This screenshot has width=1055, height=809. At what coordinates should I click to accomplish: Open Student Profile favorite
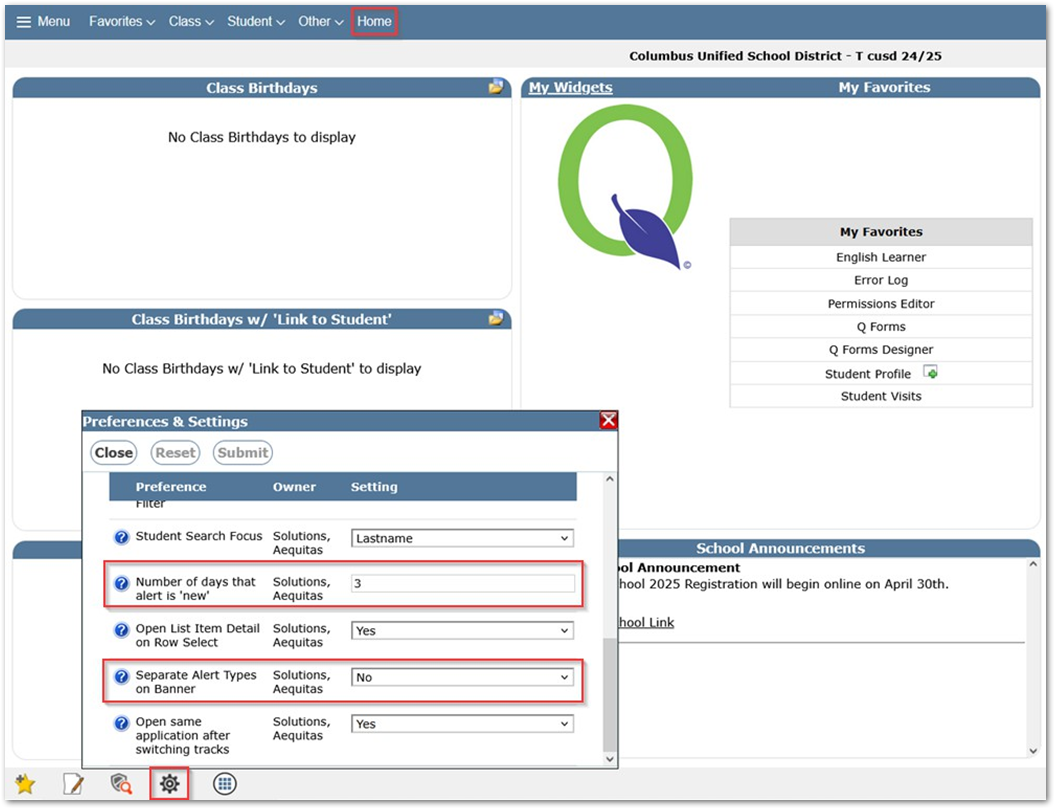click(867, 374)
